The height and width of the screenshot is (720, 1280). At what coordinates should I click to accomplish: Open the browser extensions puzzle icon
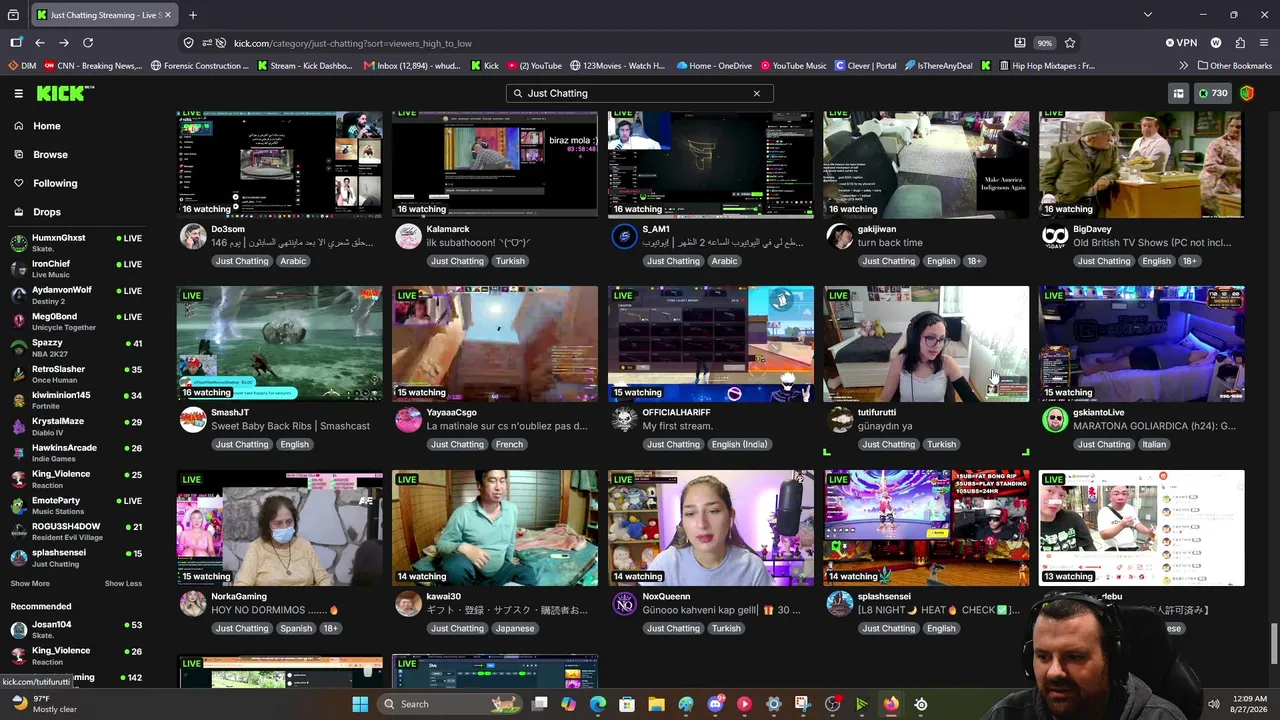pos(1240,43)
